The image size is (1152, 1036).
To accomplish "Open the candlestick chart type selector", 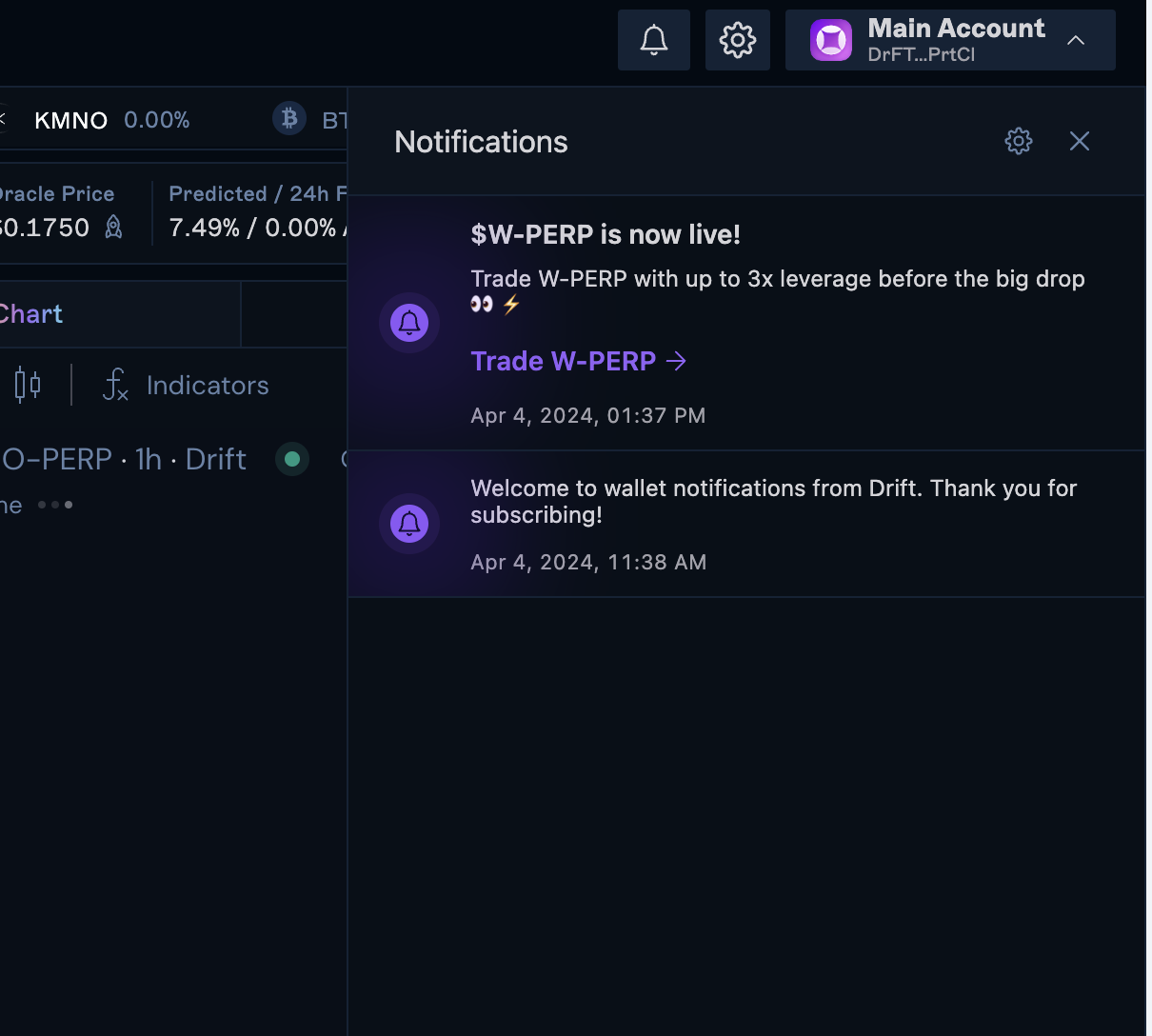I will click(x=28, y=385).
